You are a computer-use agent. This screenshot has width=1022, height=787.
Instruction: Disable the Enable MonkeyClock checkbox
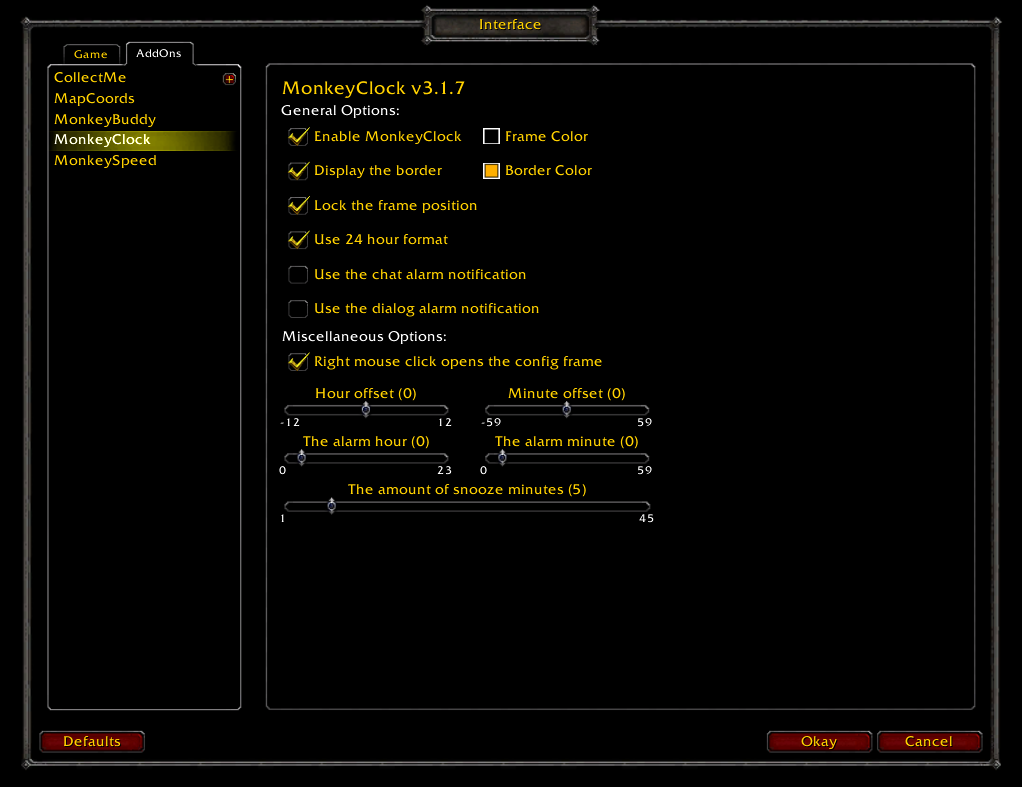tap(298, 136)
